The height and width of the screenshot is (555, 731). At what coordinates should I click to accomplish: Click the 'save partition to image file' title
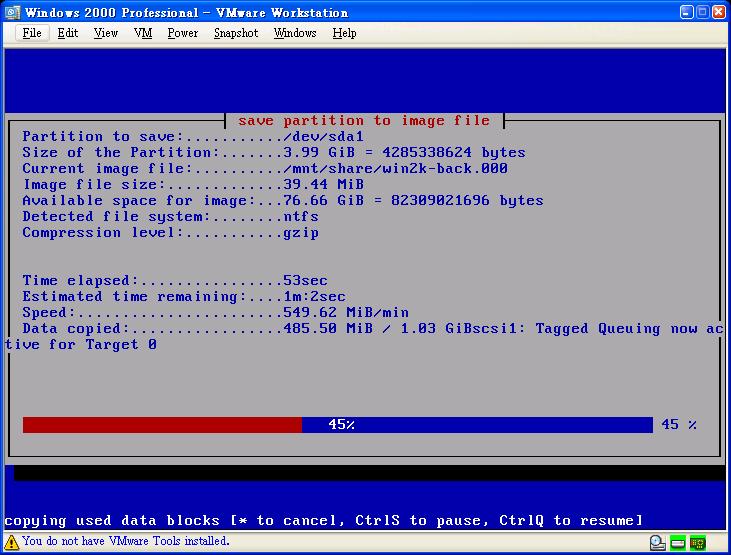364,121
